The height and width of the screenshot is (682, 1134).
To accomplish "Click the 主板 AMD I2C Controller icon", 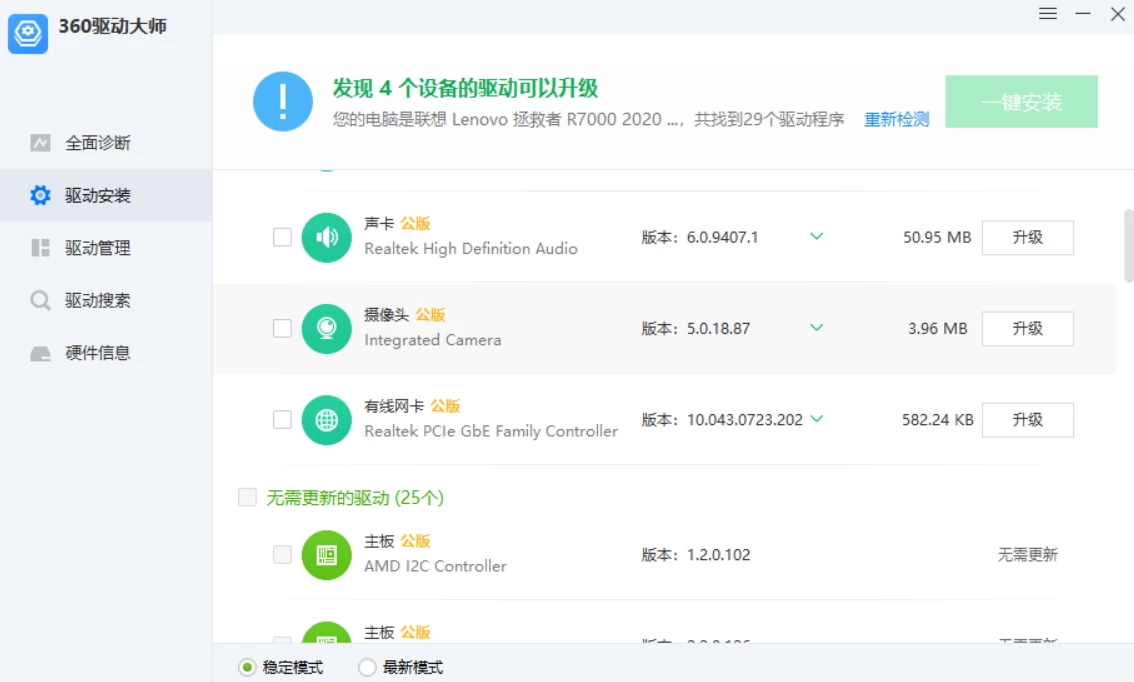I will tap(326, 555).
